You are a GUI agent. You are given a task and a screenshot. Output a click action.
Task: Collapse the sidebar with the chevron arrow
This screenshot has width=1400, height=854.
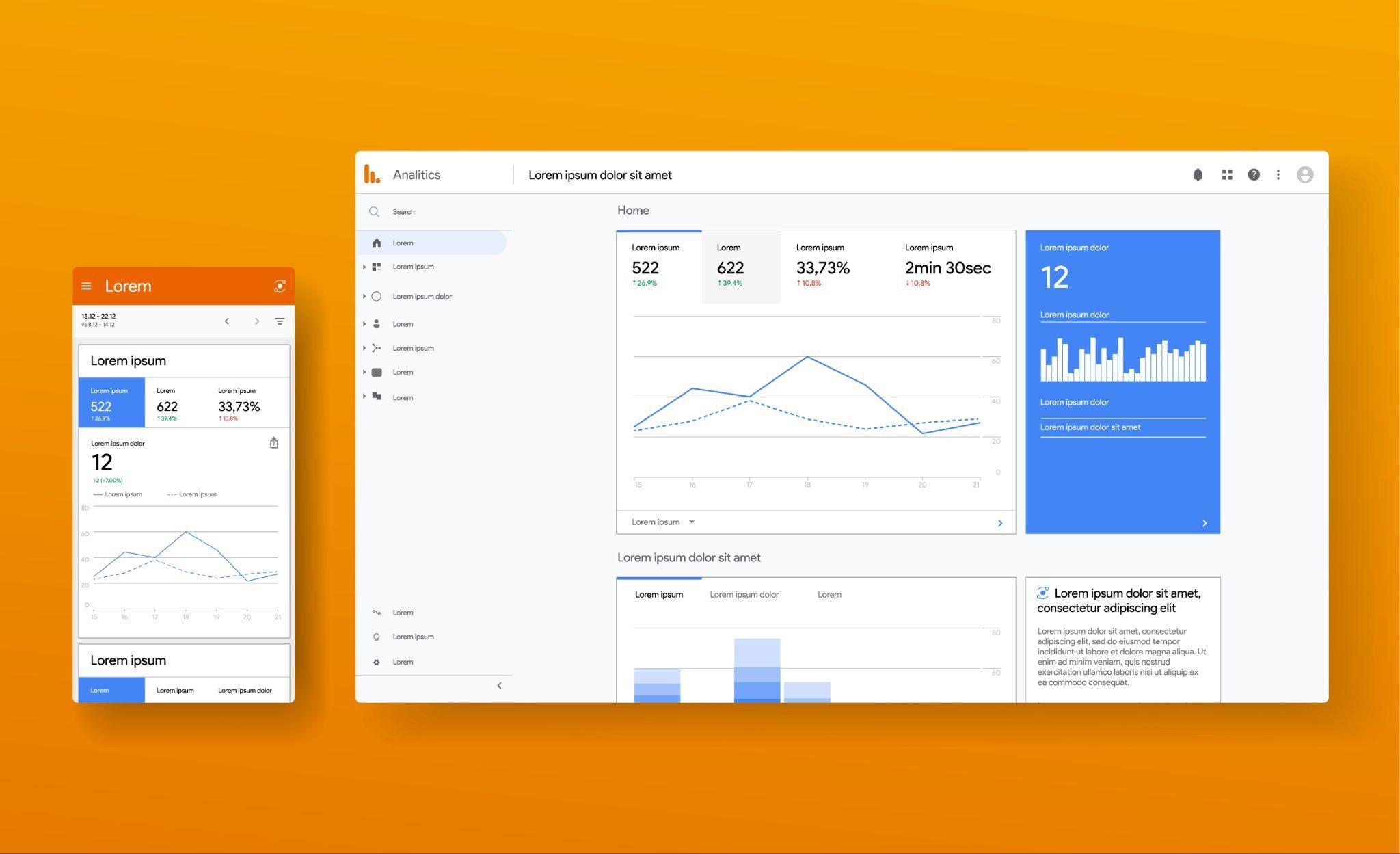pyautogui.click(x=499, y=686)
